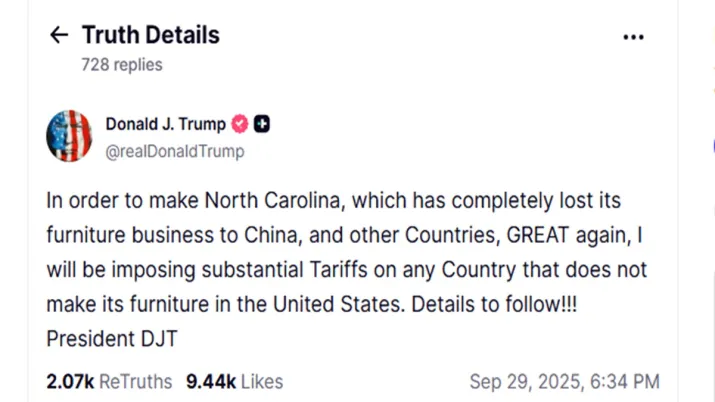
Task: Open the @realDonaldTrump handle link
Action: 174,152
